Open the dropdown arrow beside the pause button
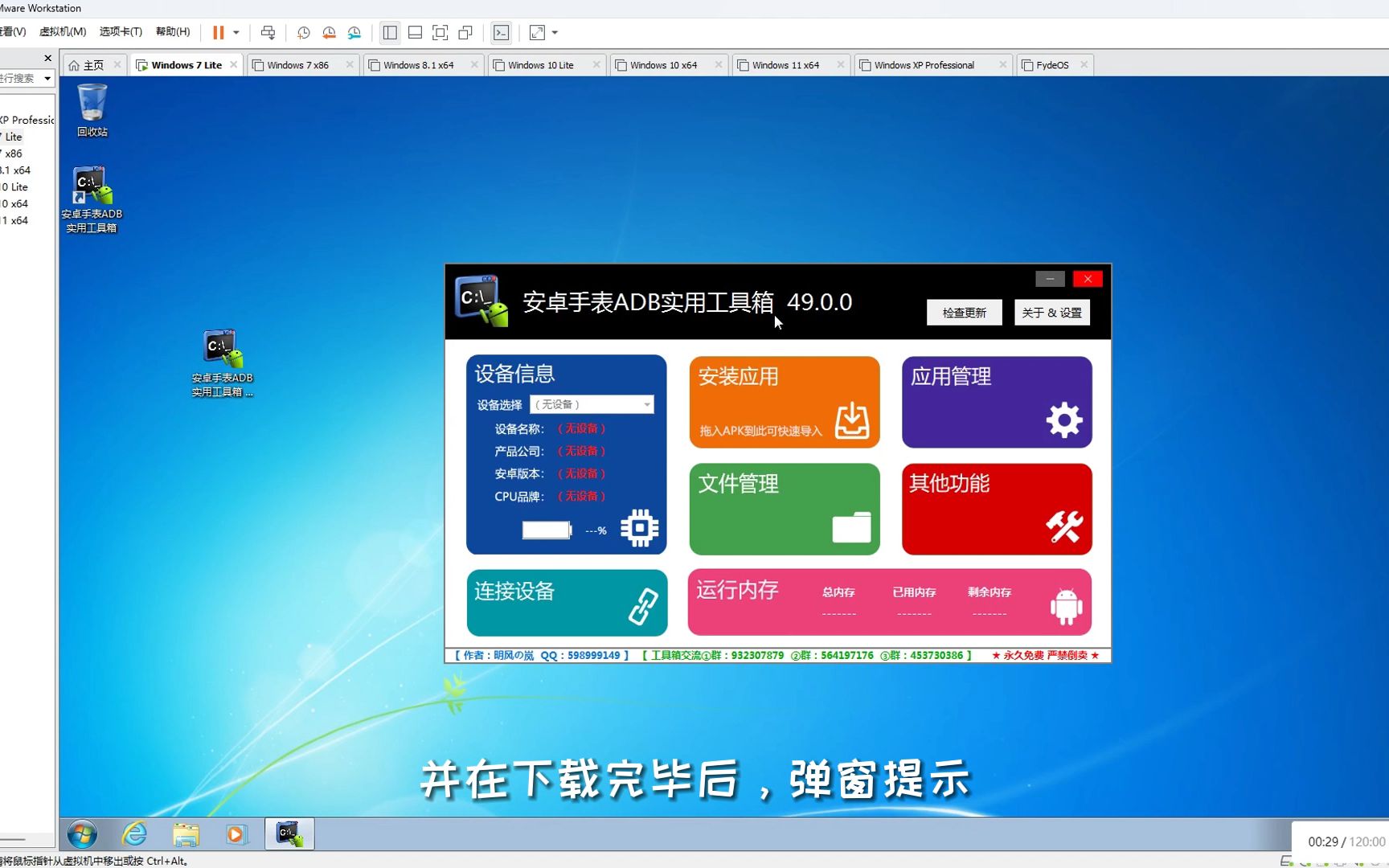This screenshot has height=868, width=1389. click(x=236, y=33)
